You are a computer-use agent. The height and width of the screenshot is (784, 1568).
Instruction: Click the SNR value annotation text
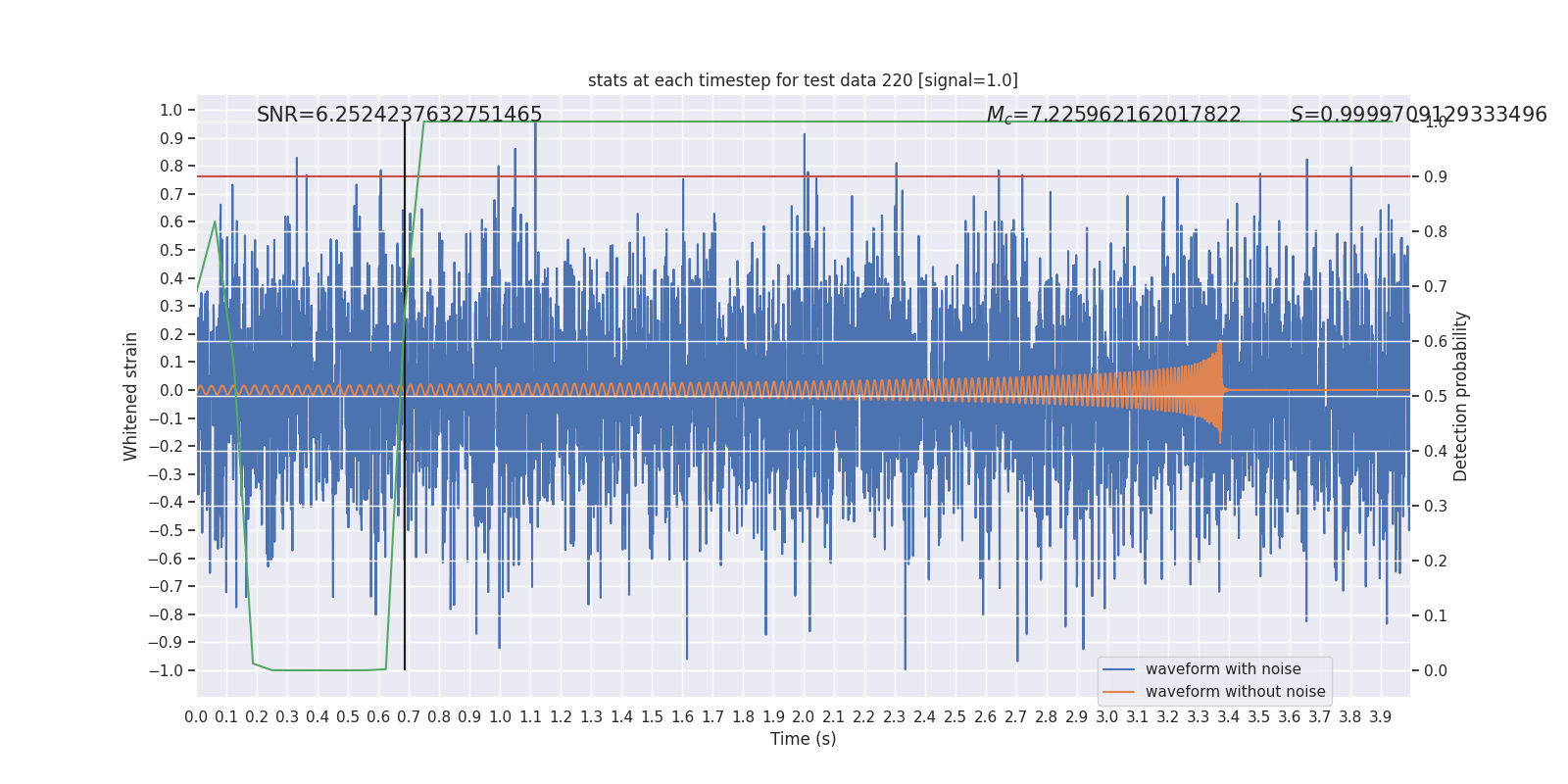tap(400, 115)
